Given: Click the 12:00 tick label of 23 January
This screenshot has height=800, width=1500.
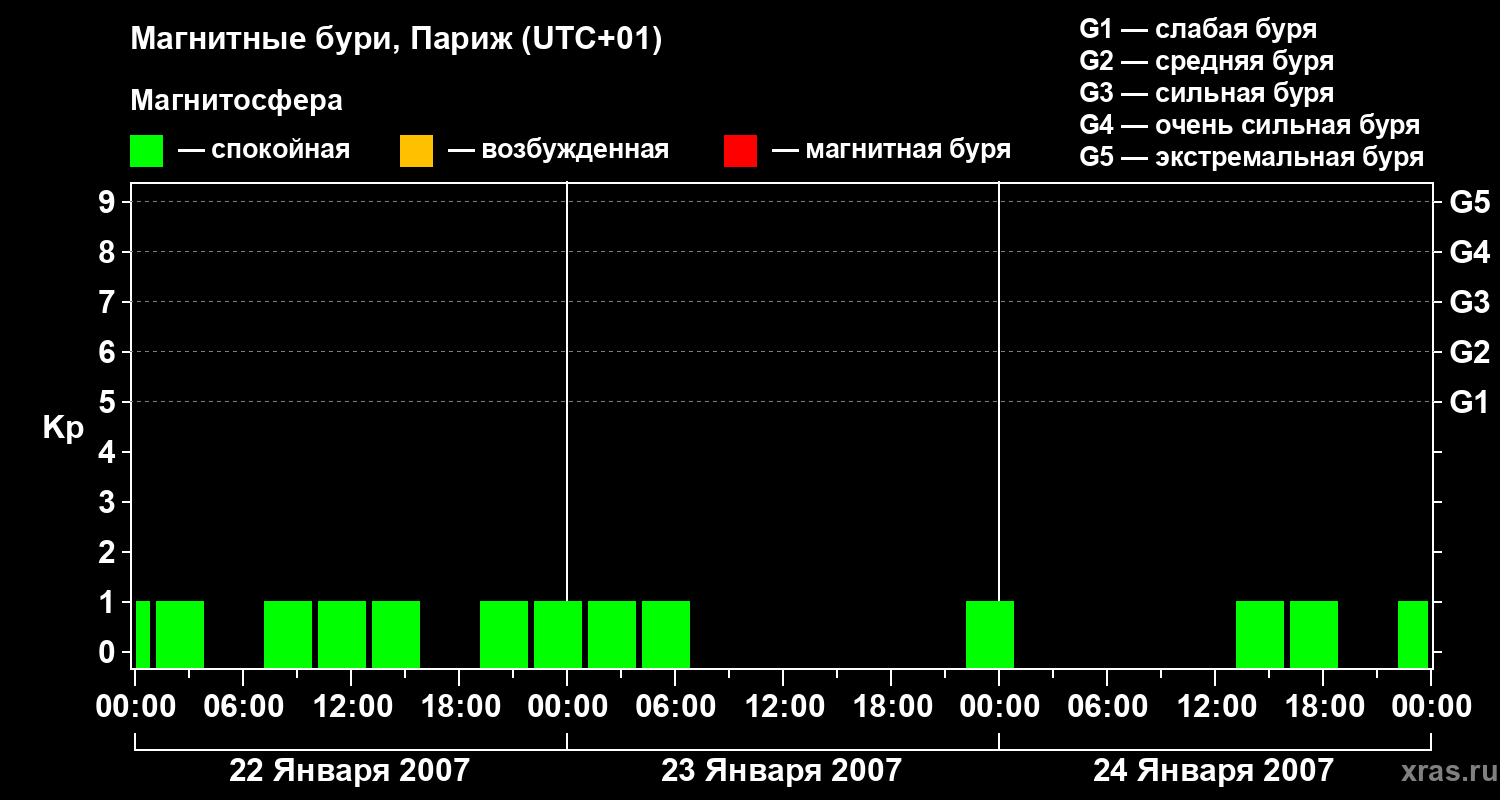Looking at the screenshot, I should (783, 706).
